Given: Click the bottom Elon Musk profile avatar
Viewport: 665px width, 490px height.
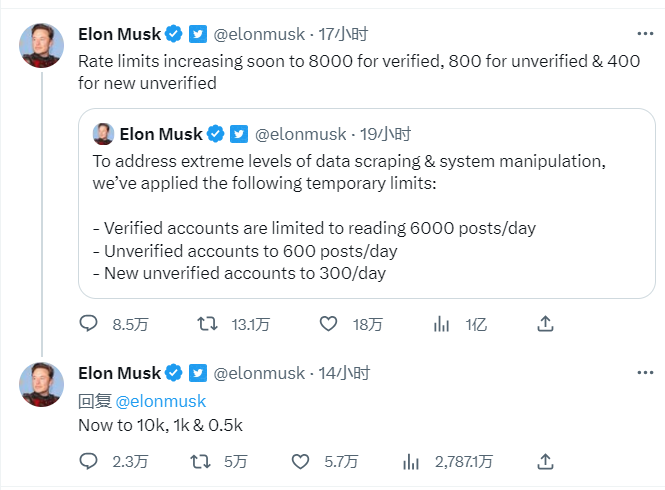Looking at the screenshot, I should click(42, 385).
